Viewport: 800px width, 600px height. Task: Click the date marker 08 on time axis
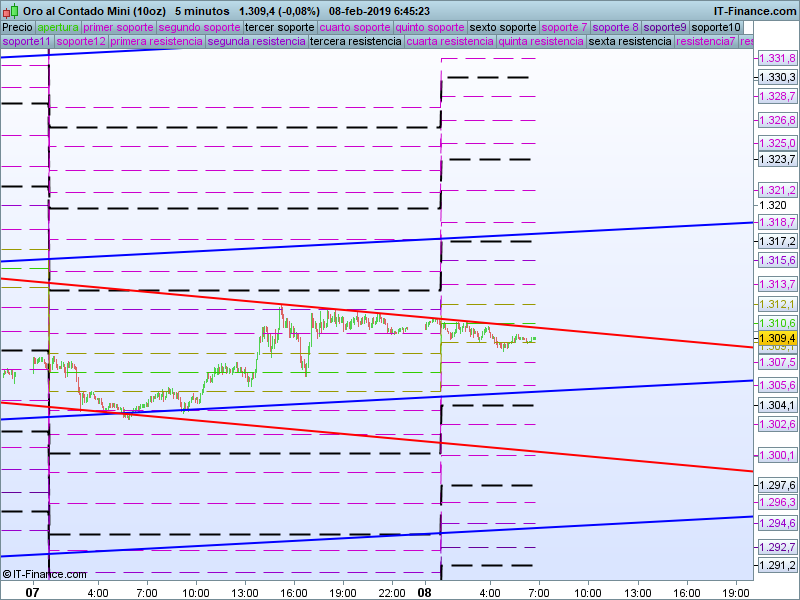(424, 593)
